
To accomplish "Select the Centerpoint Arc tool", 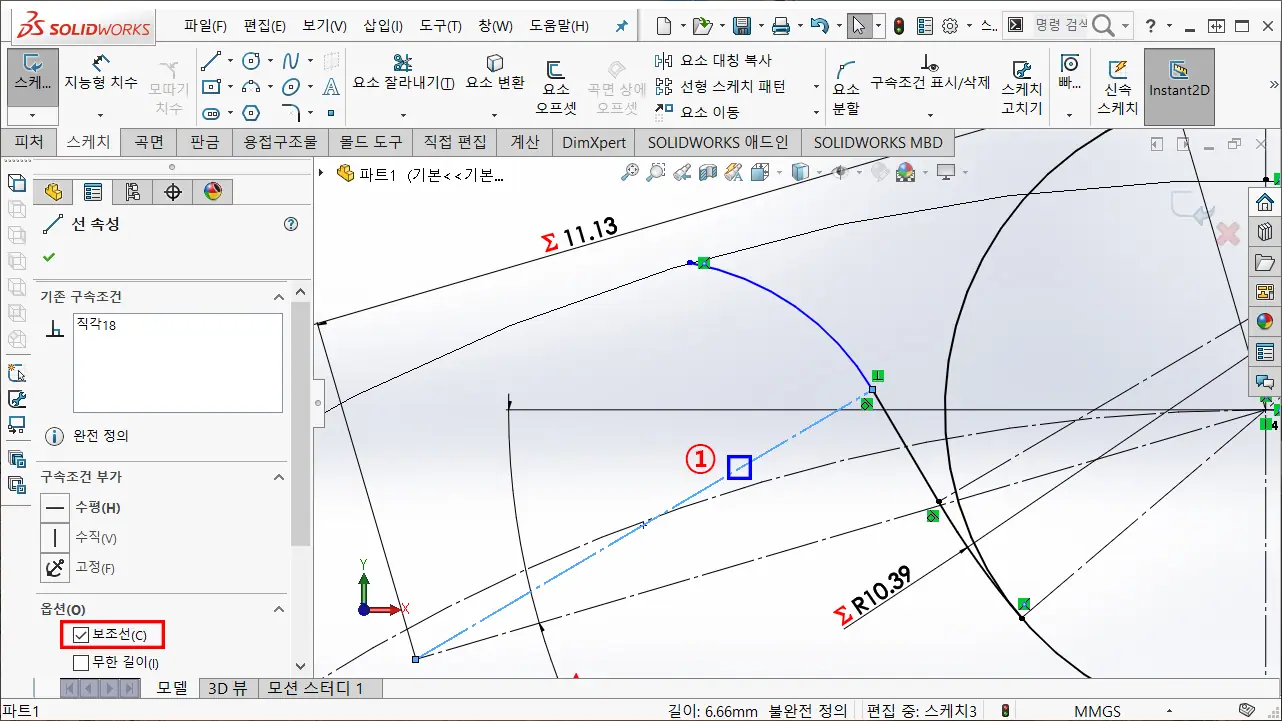I will [251, 87].
